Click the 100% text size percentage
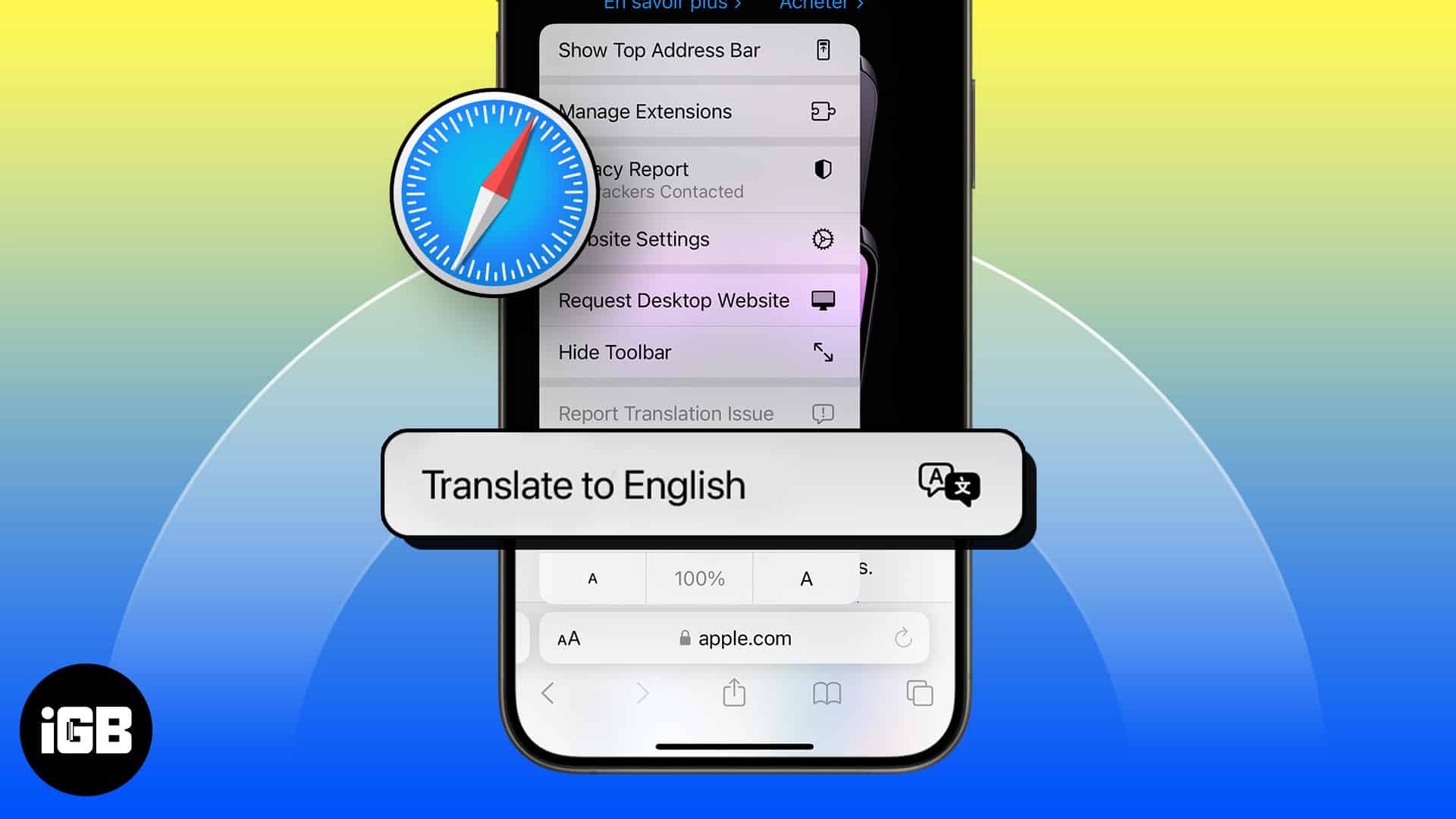1456x819 pixels. pyautogui.click(x=700, y=578)
